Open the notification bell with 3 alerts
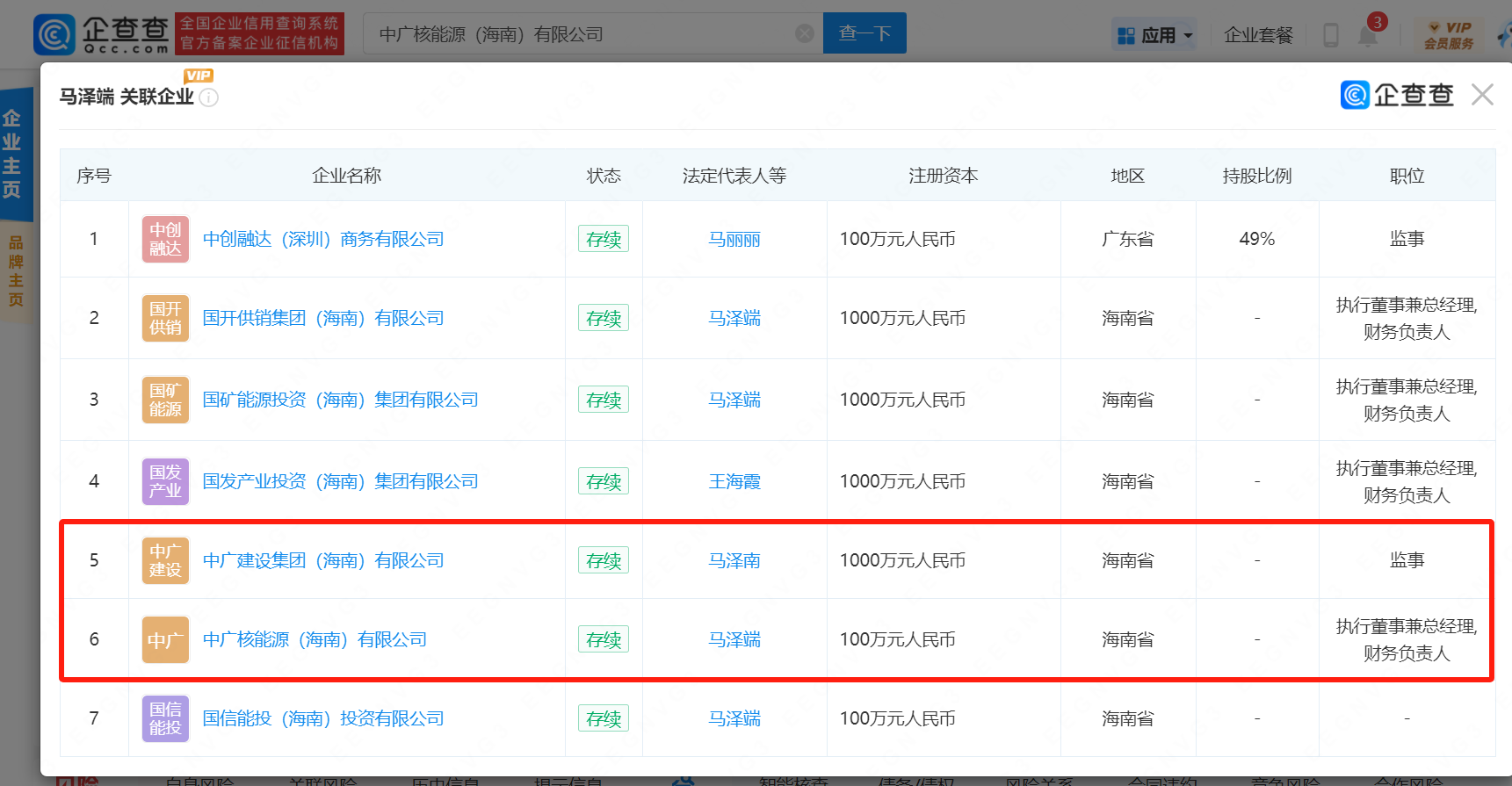Viewport: 1512px width, 786px height. click(1369, 33)
